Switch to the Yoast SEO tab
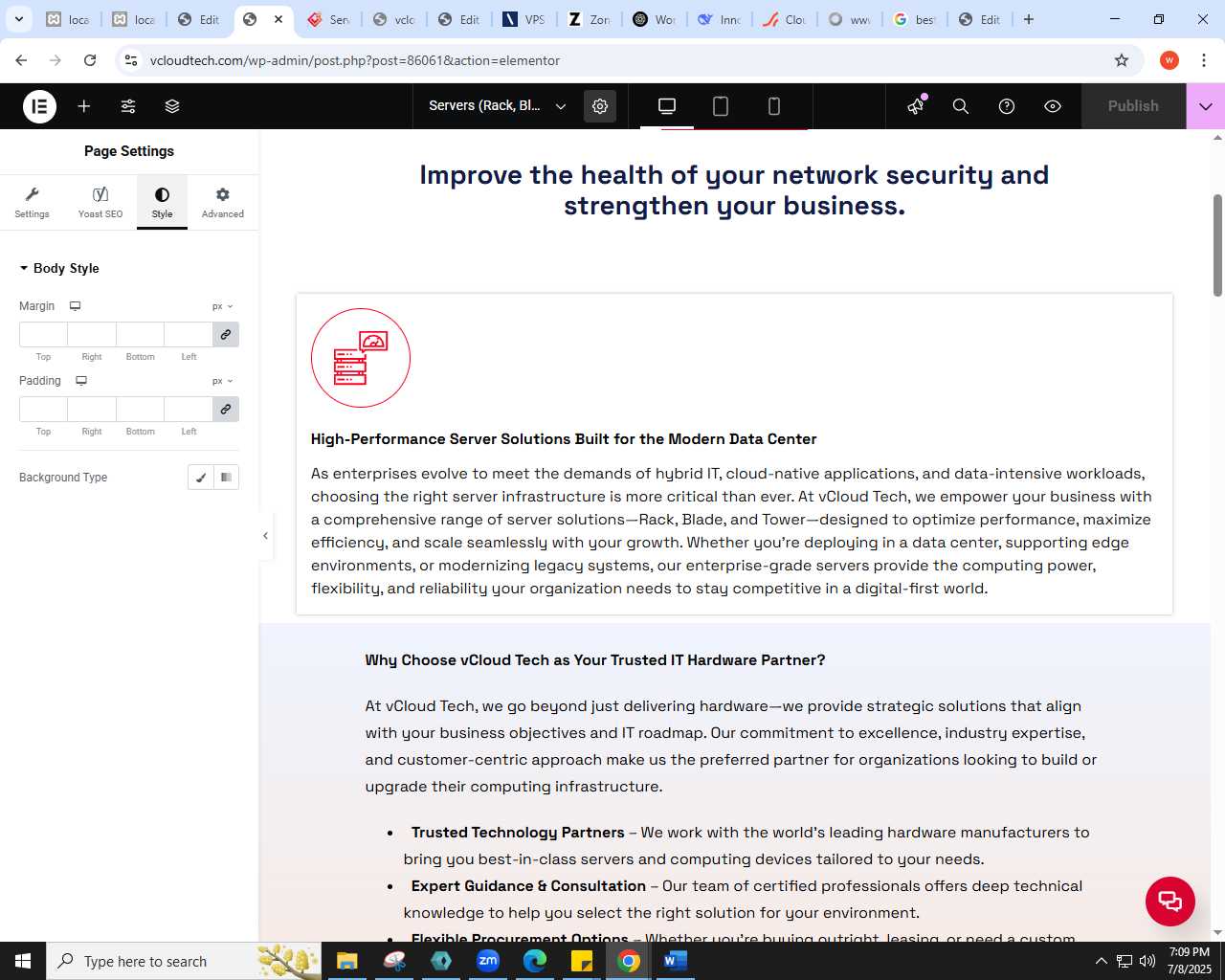 pos(100,202)
